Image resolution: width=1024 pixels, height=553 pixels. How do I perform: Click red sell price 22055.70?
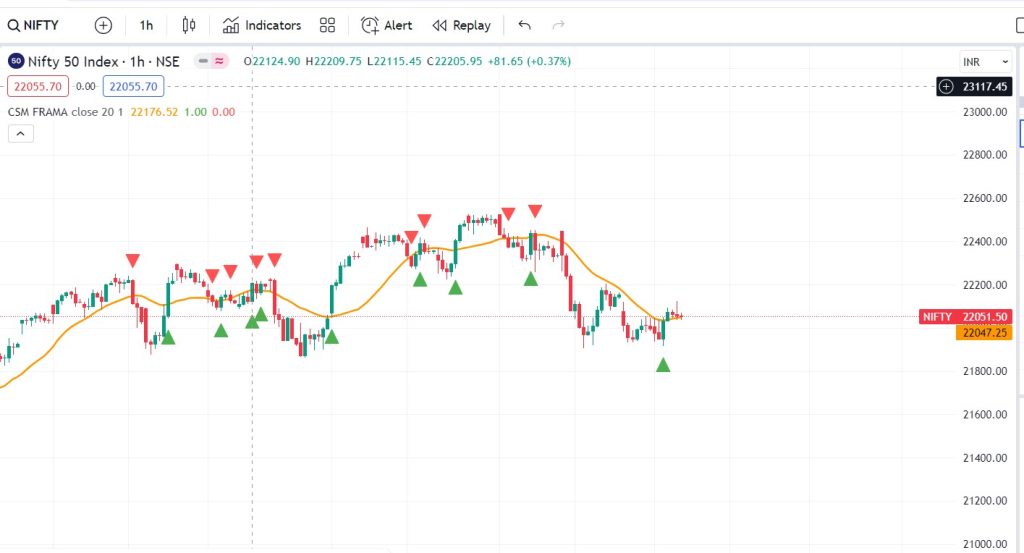(38, 86)
